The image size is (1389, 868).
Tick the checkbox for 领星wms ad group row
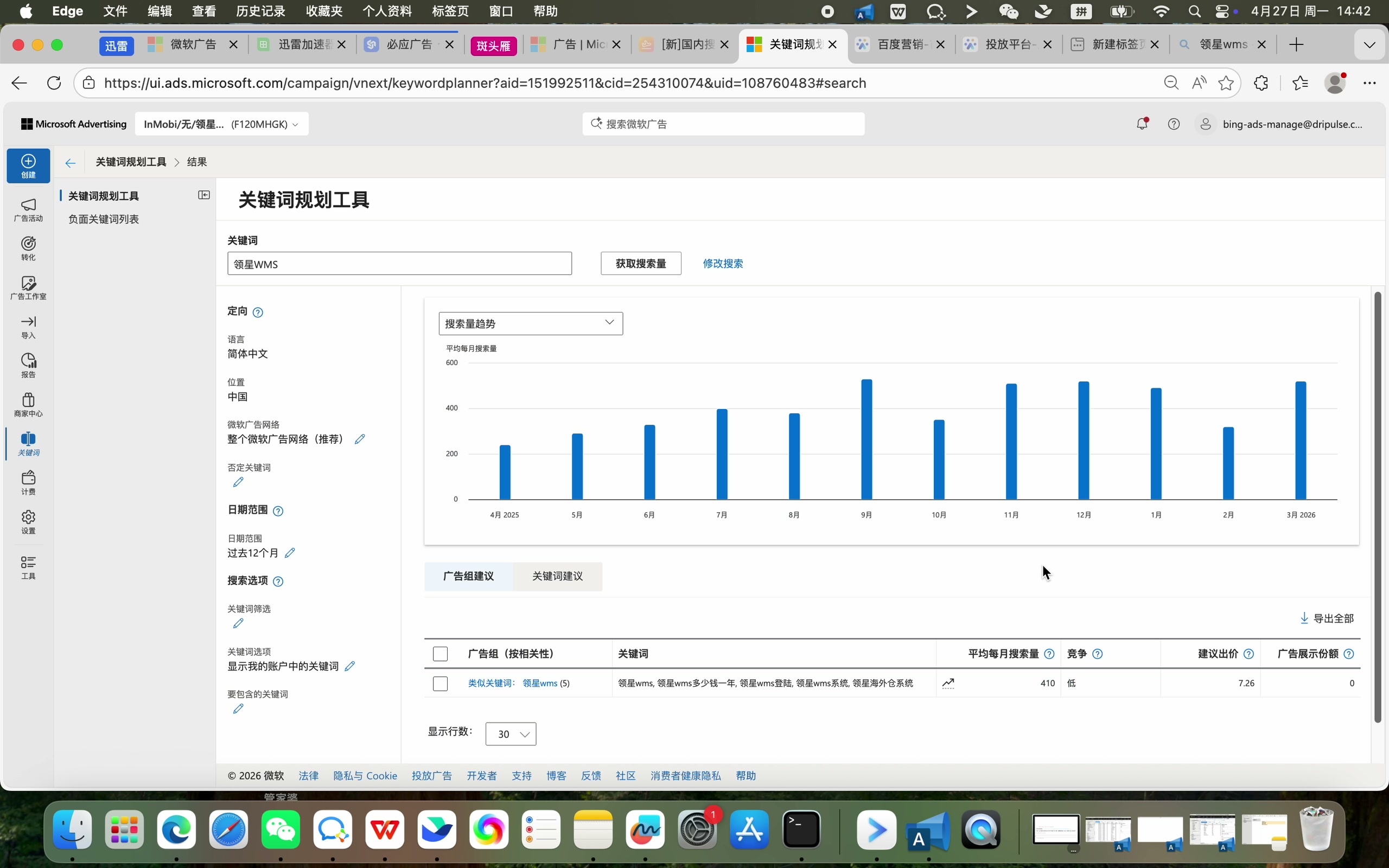pyautogui.click(x=440, y=683)
